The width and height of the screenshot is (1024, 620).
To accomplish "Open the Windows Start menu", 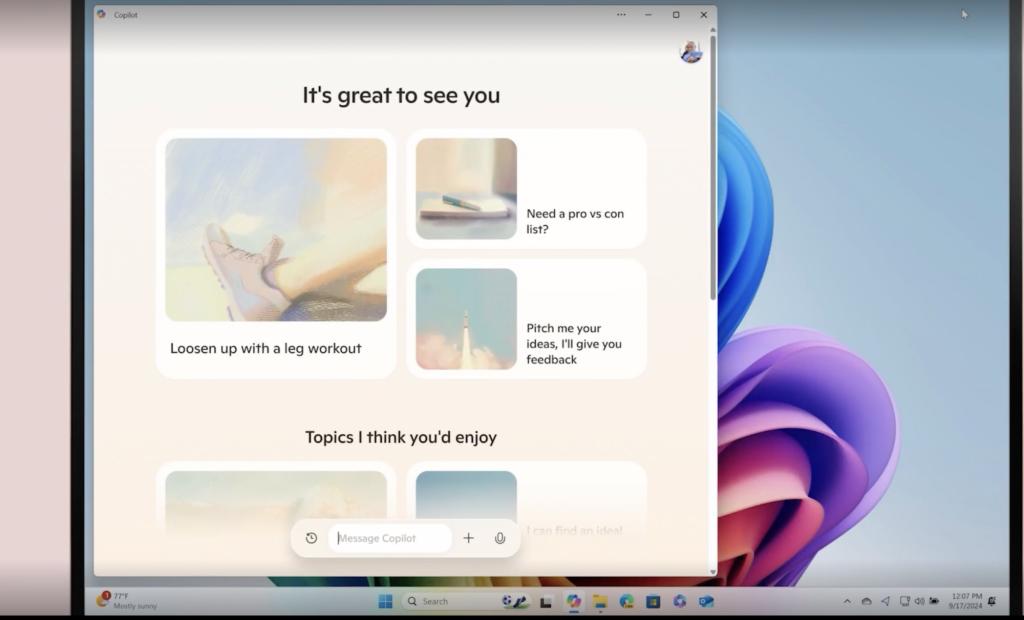I will [385, 601].
